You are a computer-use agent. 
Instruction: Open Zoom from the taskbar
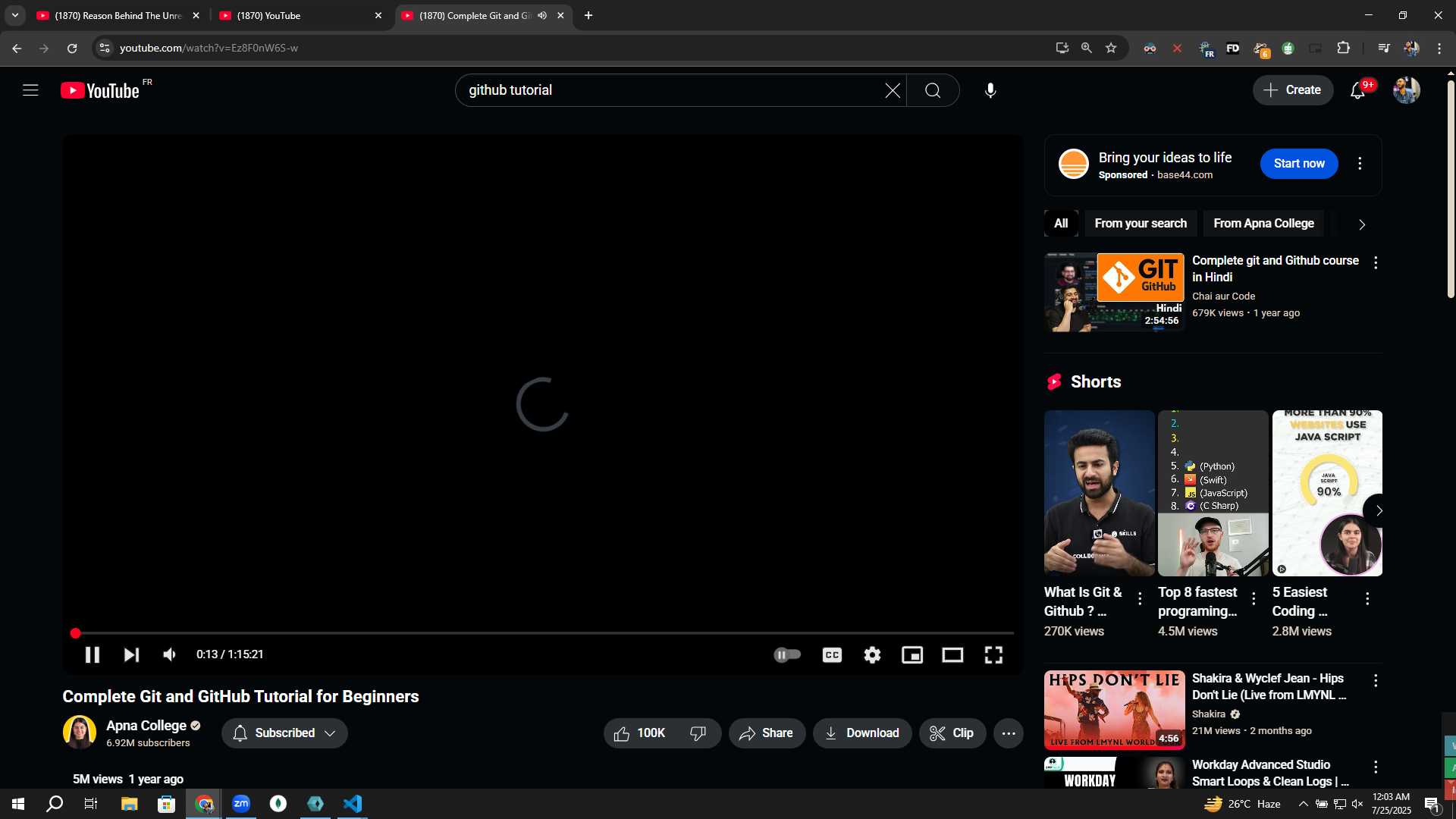(241, 804)
